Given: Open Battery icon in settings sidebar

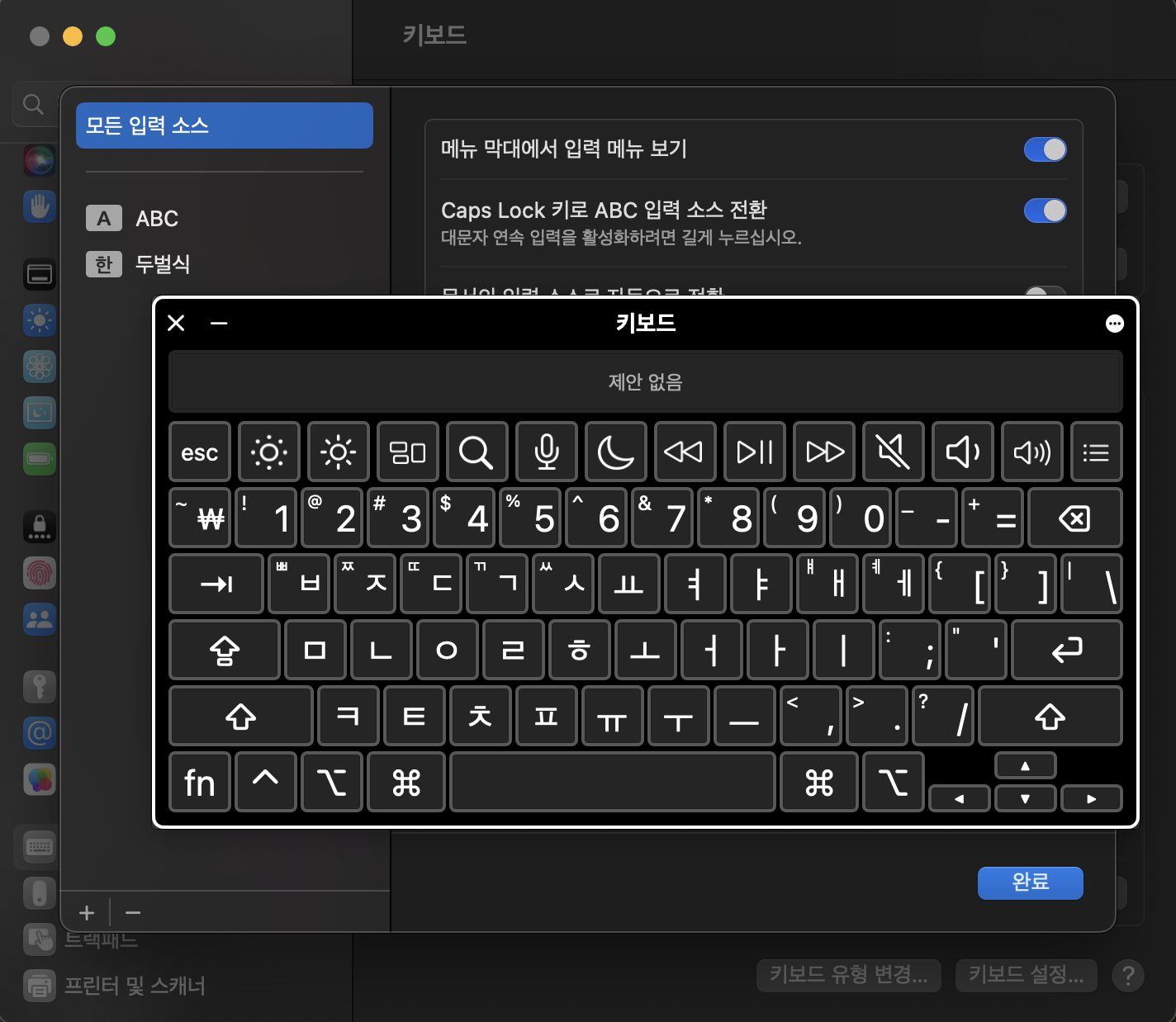Looking at the screenshot, I should coord(40,458).
